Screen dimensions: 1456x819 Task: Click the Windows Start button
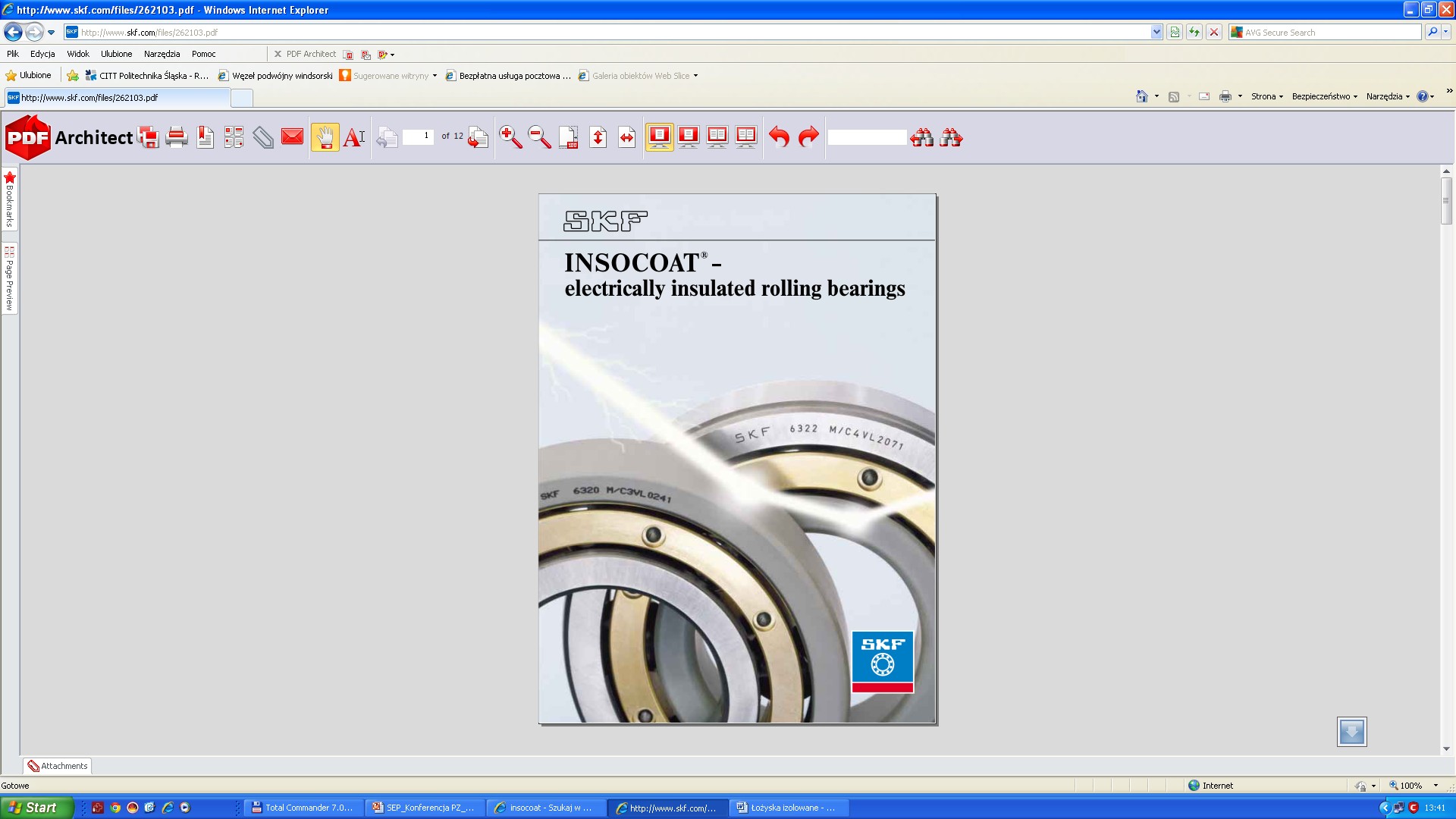pyautogui.click(x=36, y=808)
